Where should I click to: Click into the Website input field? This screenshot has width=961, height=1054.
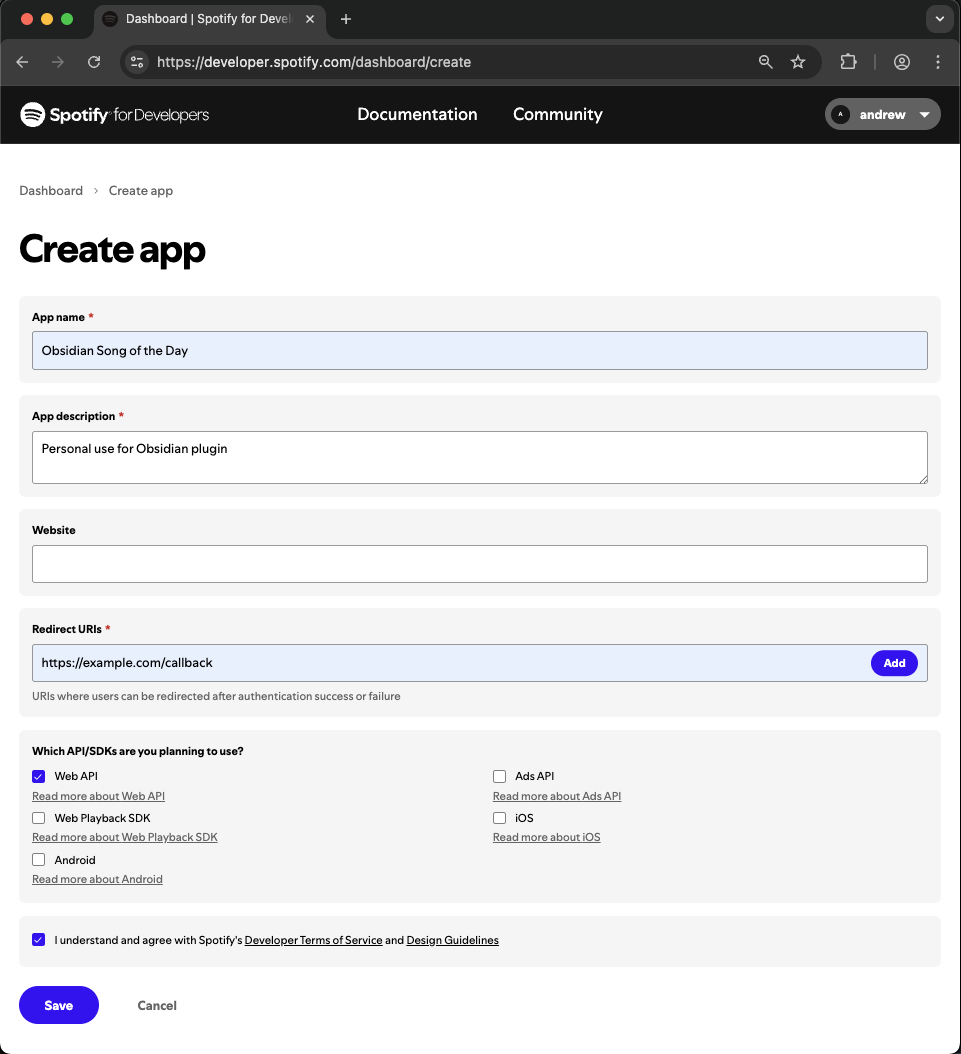click(480, 564)
